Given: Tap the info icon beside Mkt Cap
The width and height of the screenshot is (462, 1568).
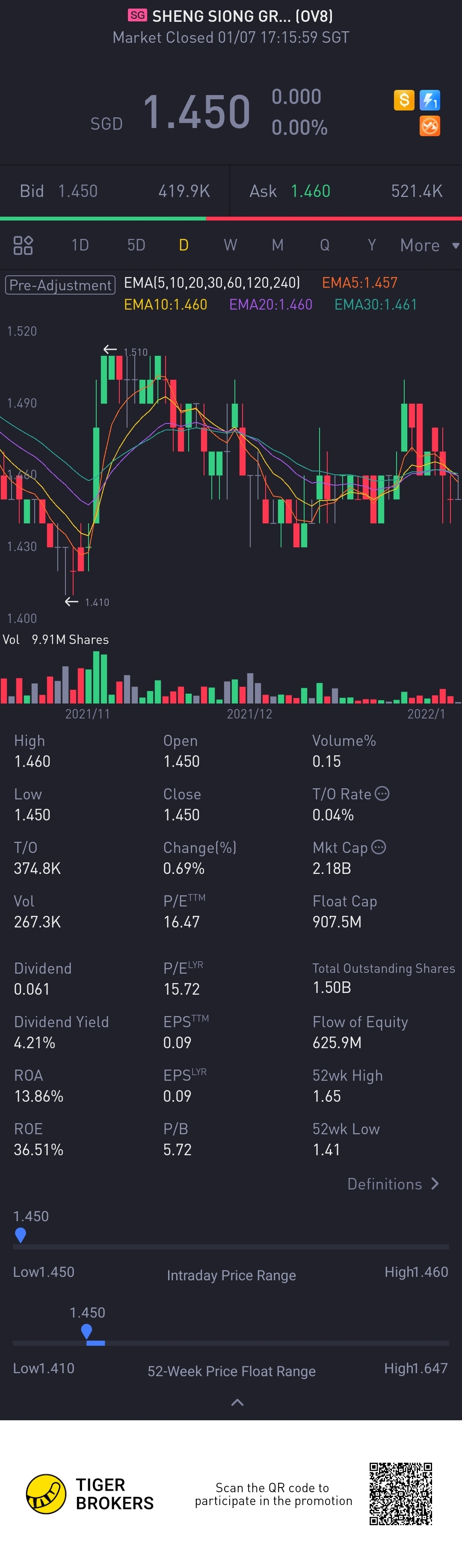Looking at the screenshot, I should 379,847.
